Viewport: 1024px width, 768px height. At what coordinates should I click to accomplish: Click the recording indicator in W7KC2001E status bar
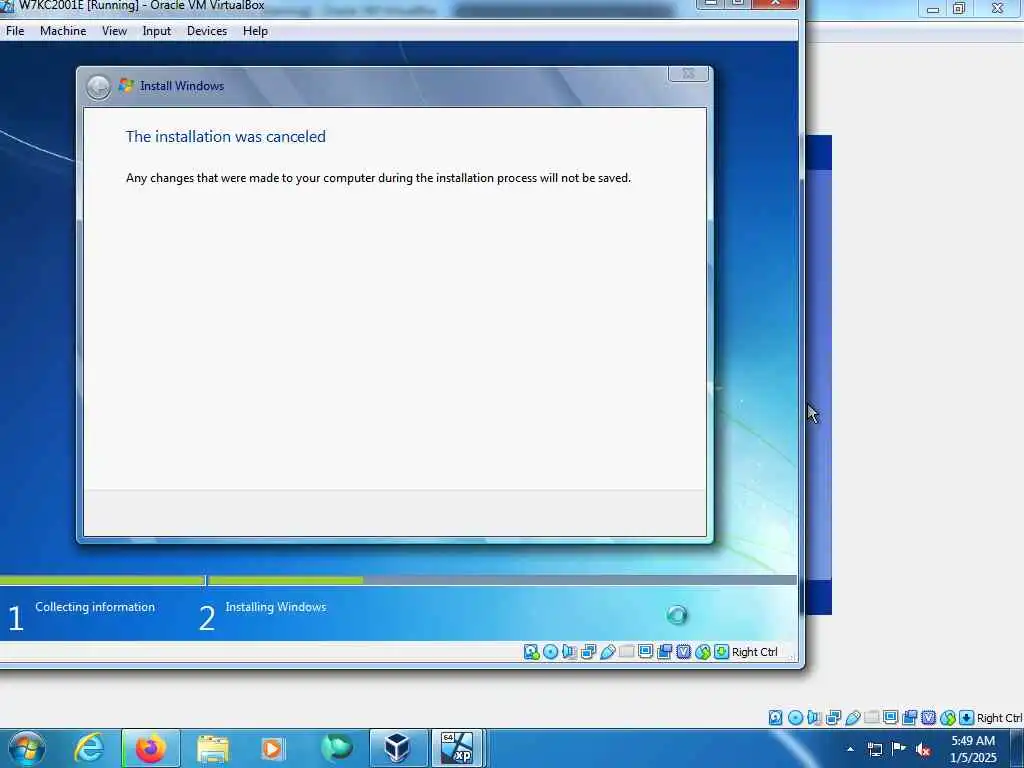point(664,652)
